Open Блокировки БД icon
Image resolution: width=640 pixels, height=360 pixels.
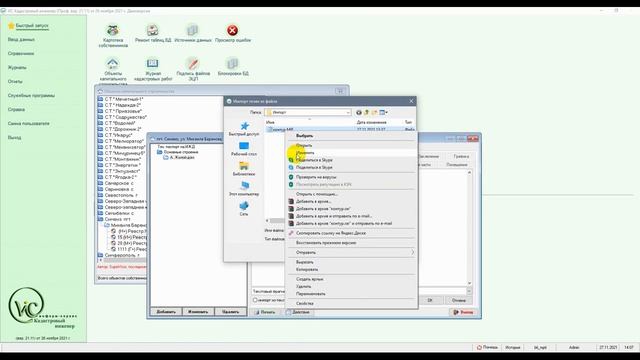pos(233,67)
